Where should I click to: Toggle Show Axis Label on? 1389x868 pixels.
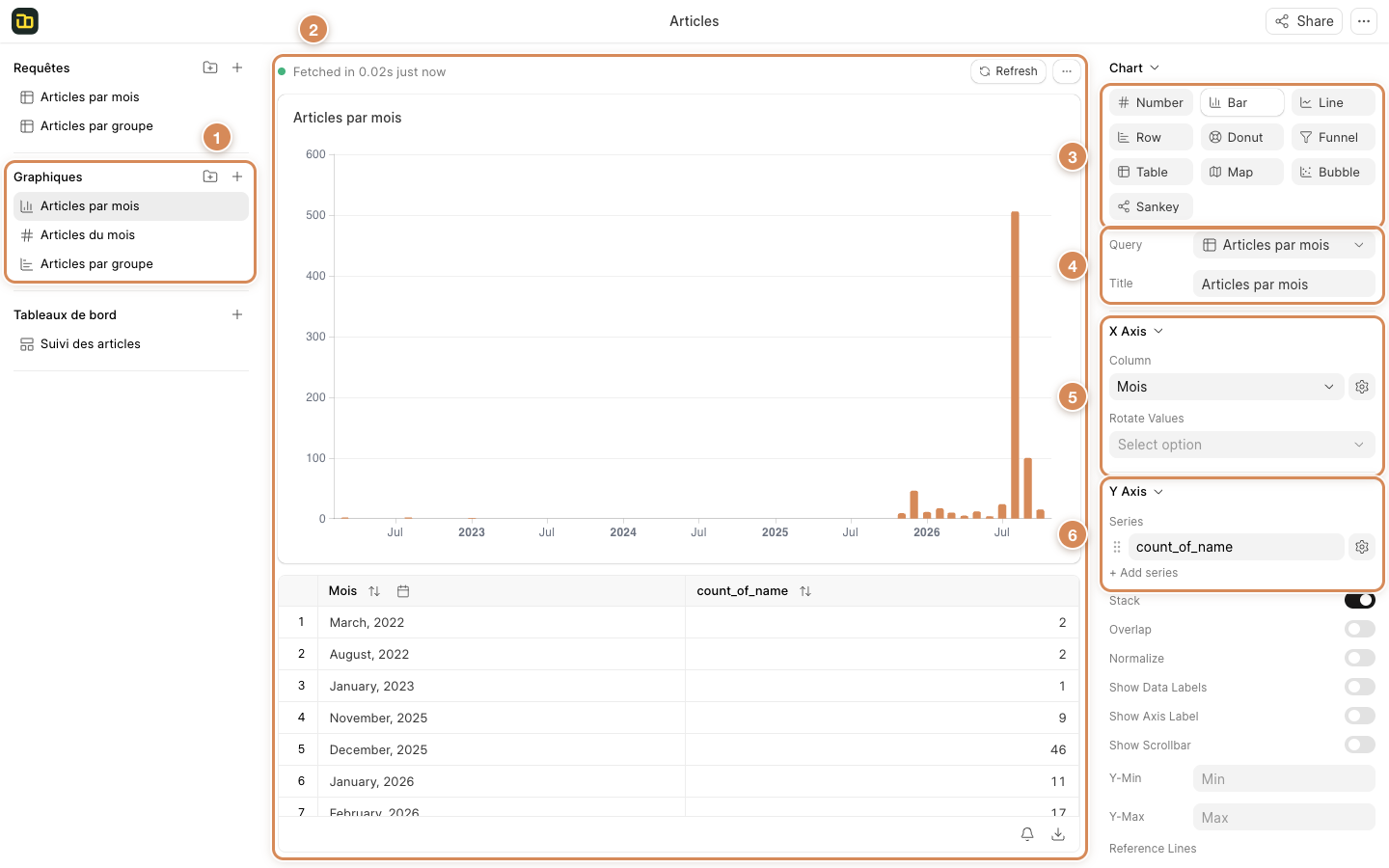1360,717
